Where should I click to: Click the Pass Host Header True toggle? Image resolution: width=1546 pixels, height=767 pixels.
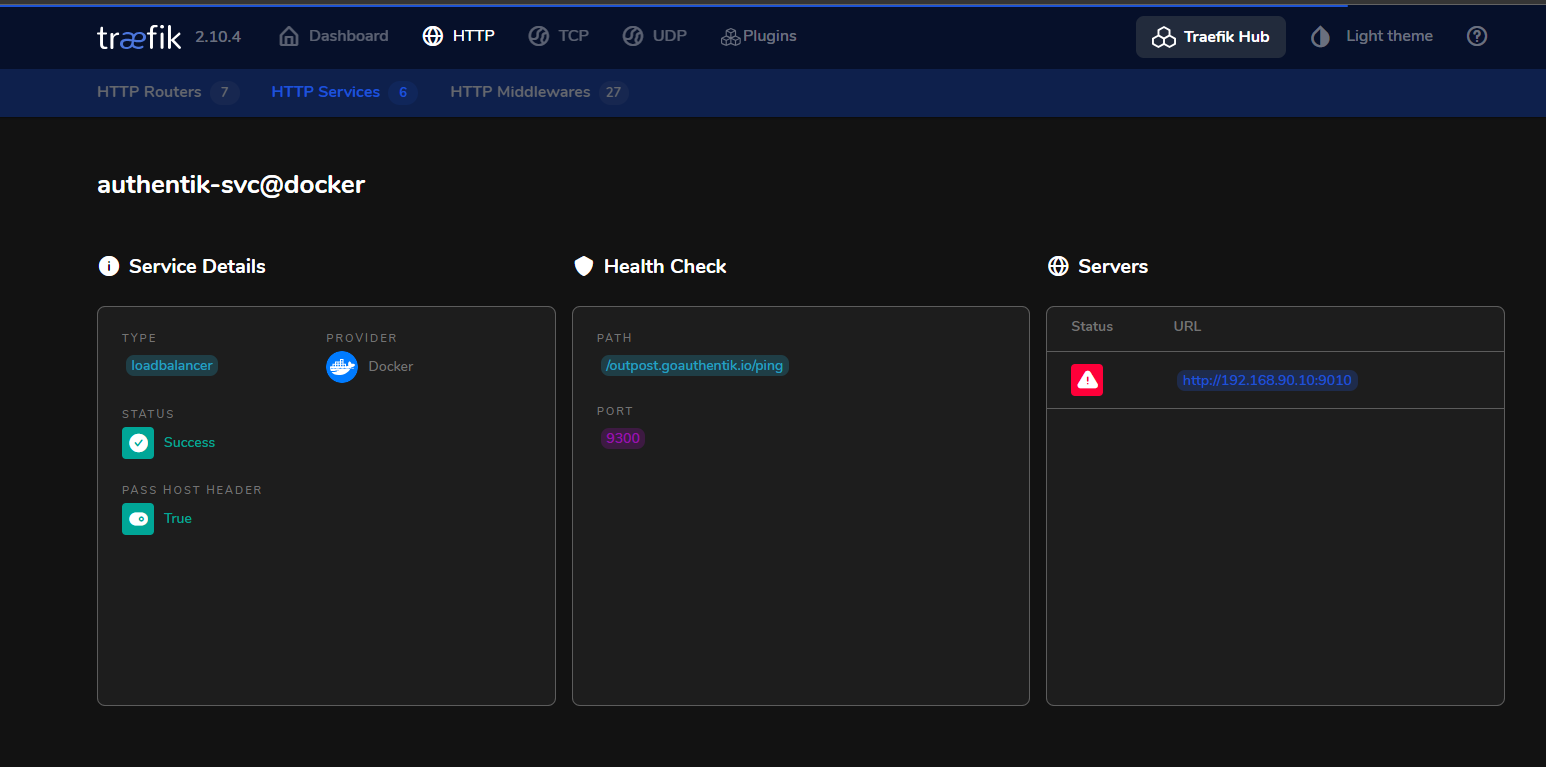pos(138,519)
